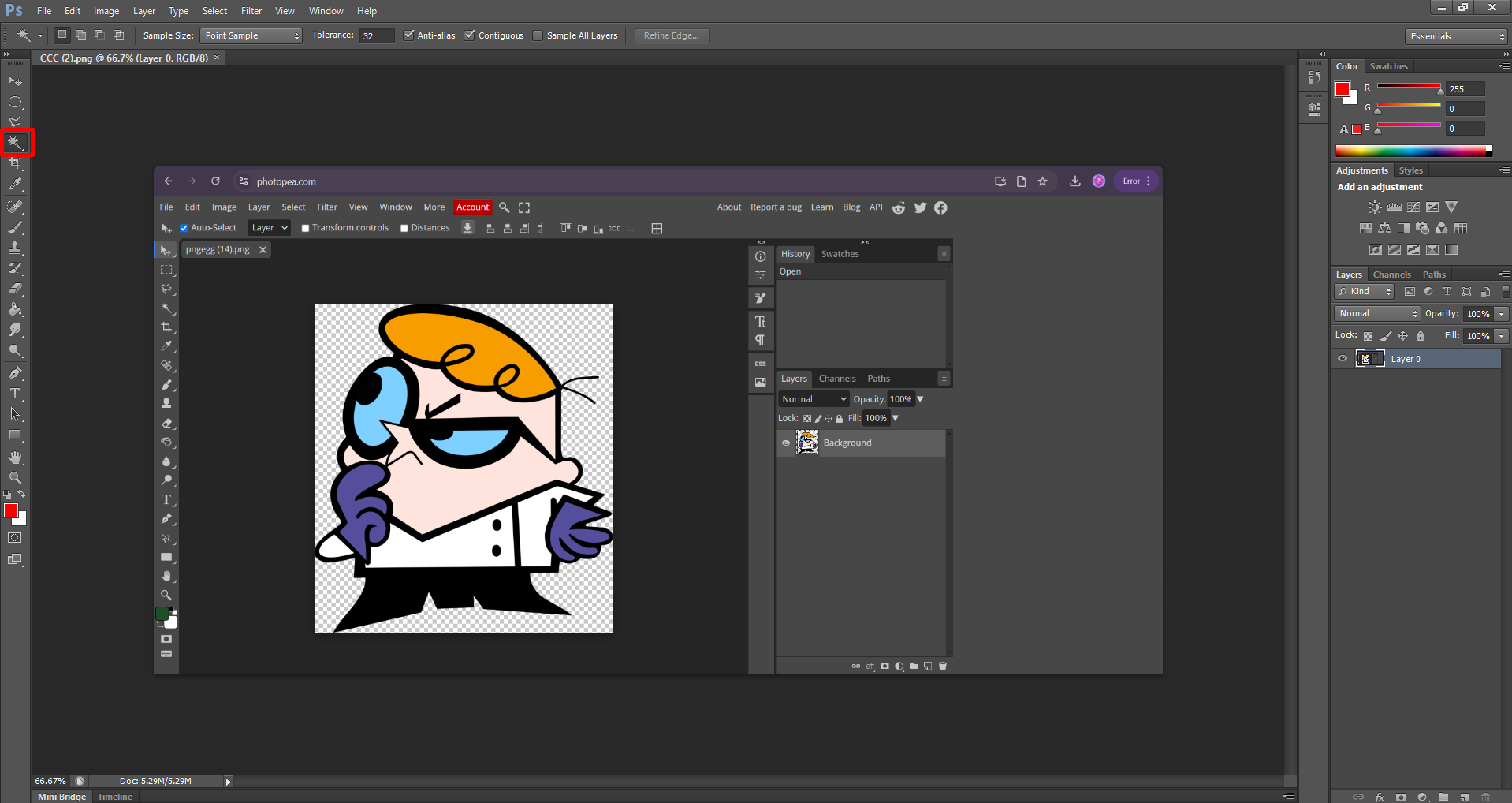Open the Opacity slider arrow in Layers
Image resolution: width=1512 pixels, height=803 pixels.
[1502, 314]
